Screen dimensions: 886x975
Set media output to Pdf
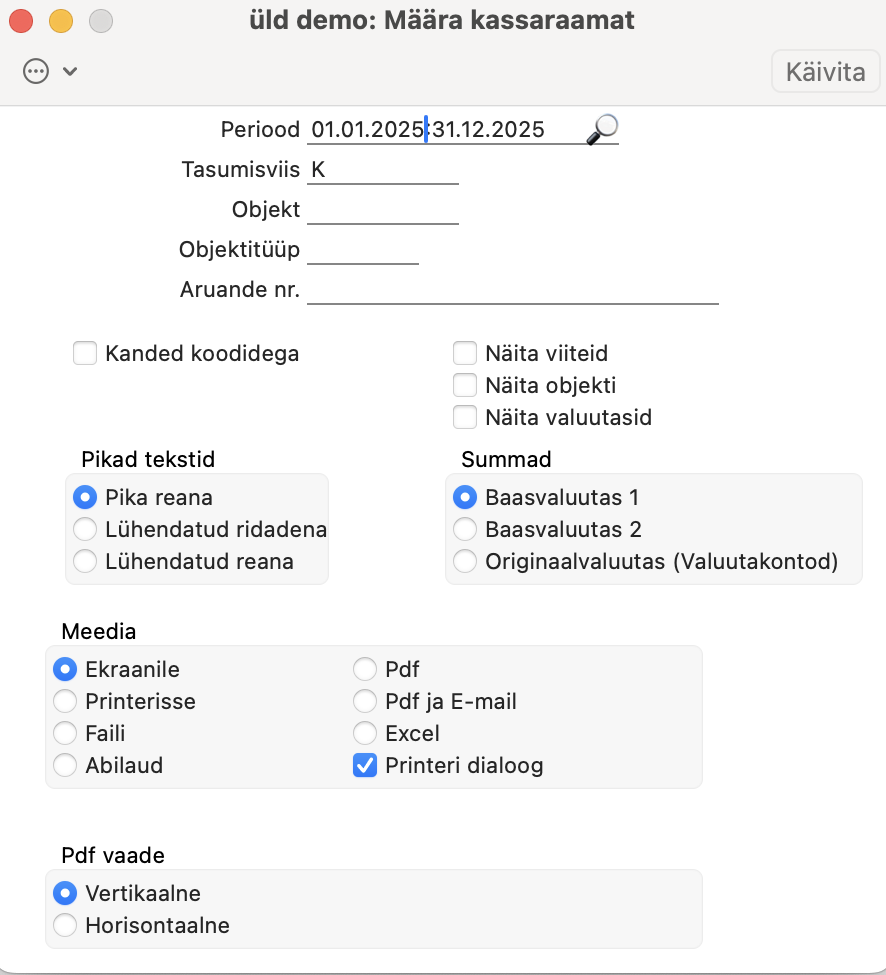[x=365, y=669]
